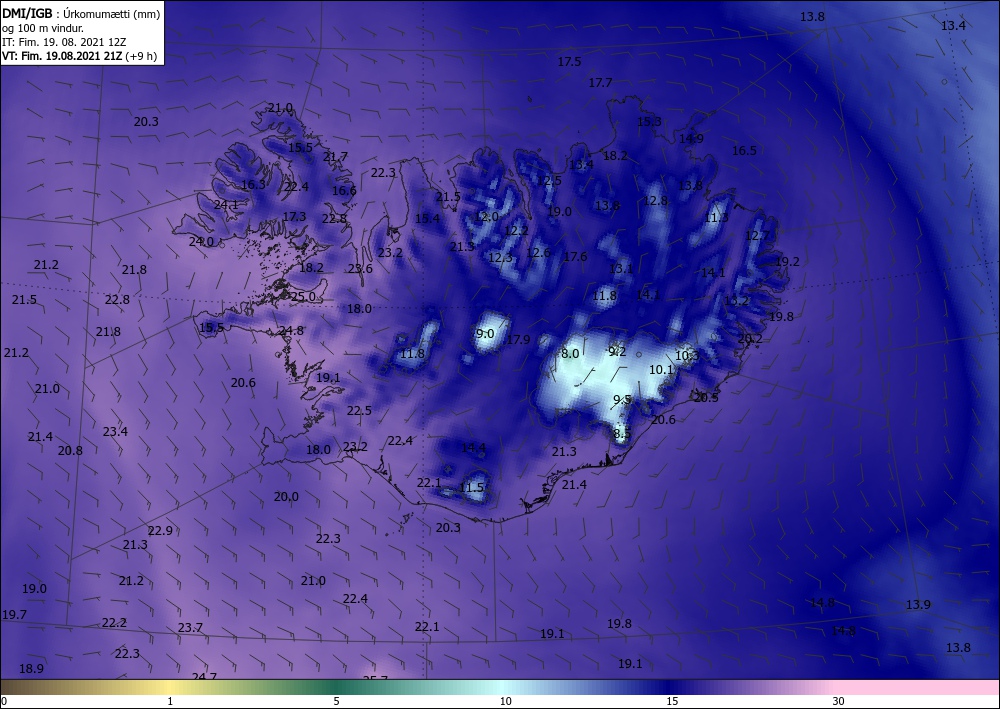
Task: Select the 22.2 value label
Action: [114, 622]
